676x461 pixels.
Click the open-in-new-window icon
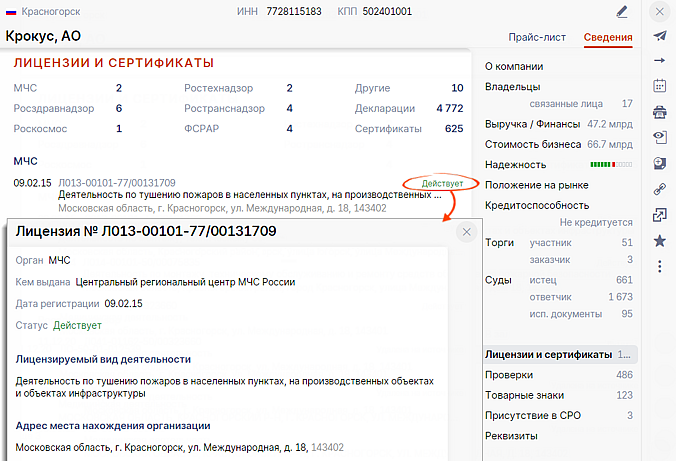pyautogui.click(x=659, y=214)
